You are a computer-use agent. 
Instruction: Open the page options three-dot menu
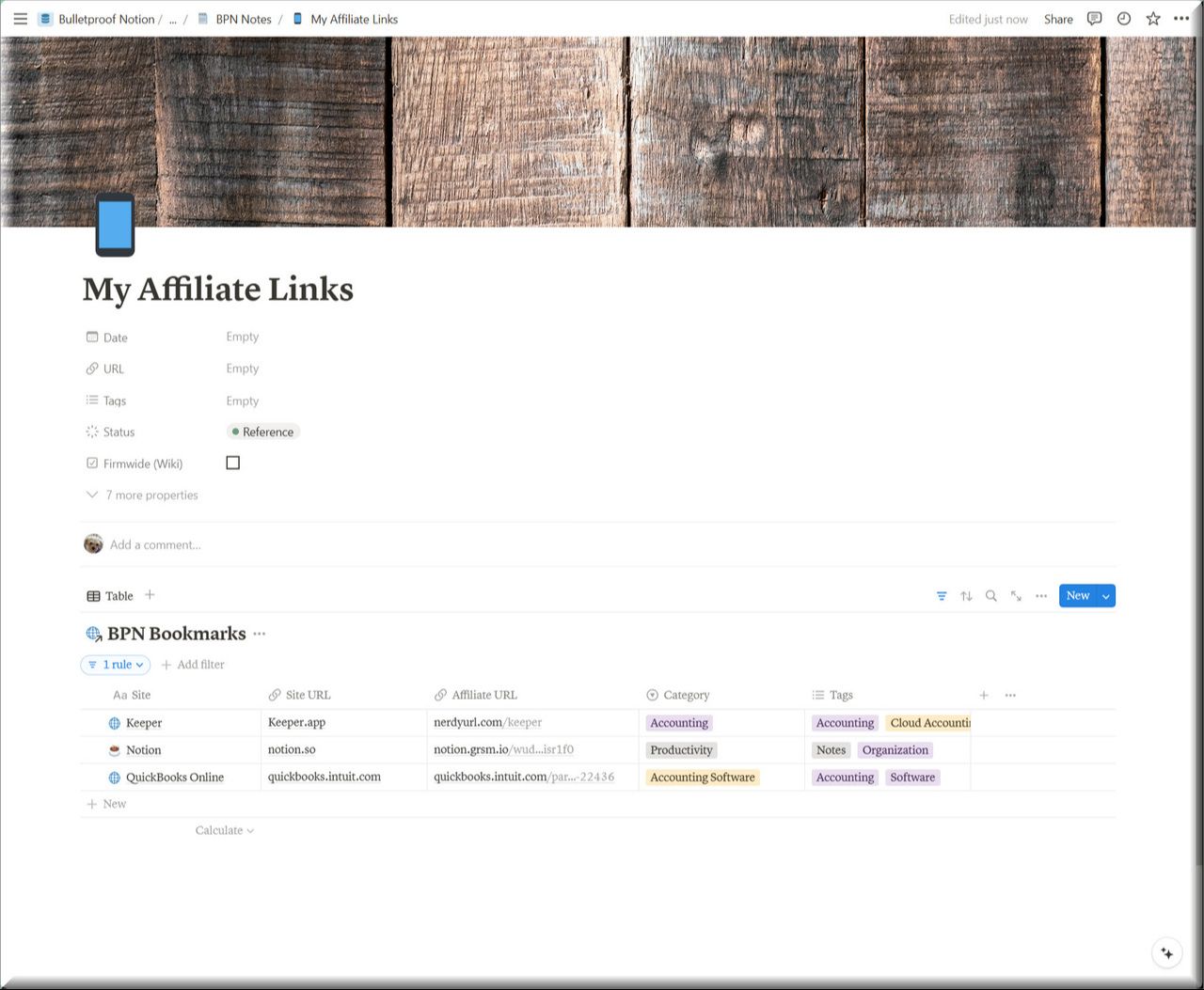[1181, 19]
